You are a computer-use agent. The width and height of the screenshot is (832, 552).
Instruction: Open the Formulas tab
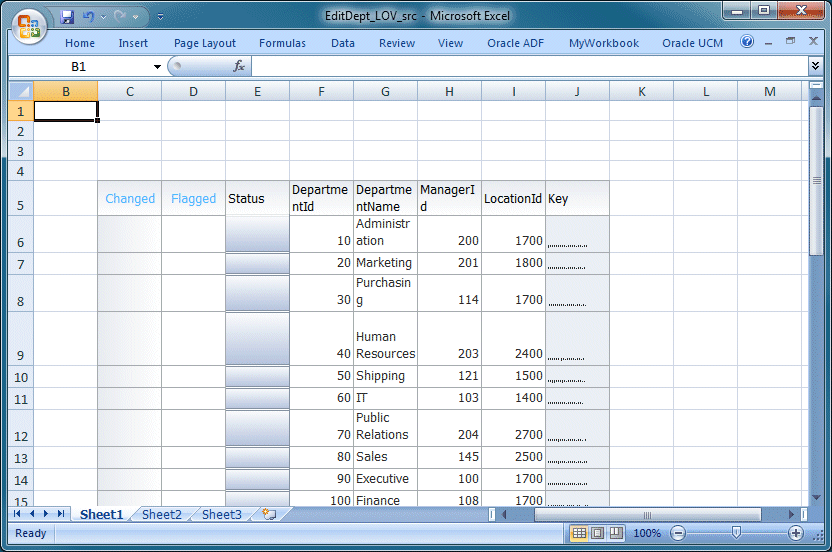coord(282,44)
